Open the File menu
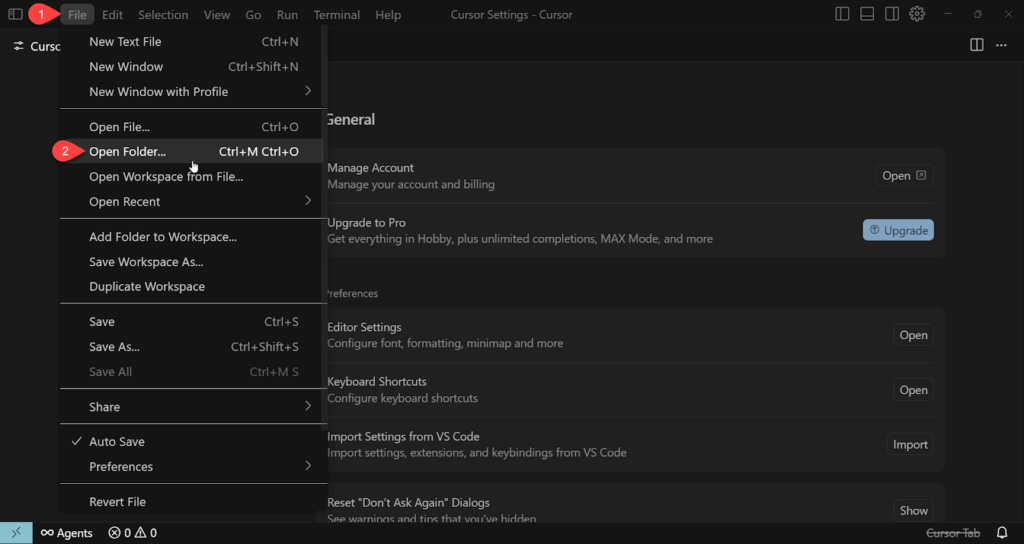The height and width of the screenshot is (544, 1024). pos(77,14)
